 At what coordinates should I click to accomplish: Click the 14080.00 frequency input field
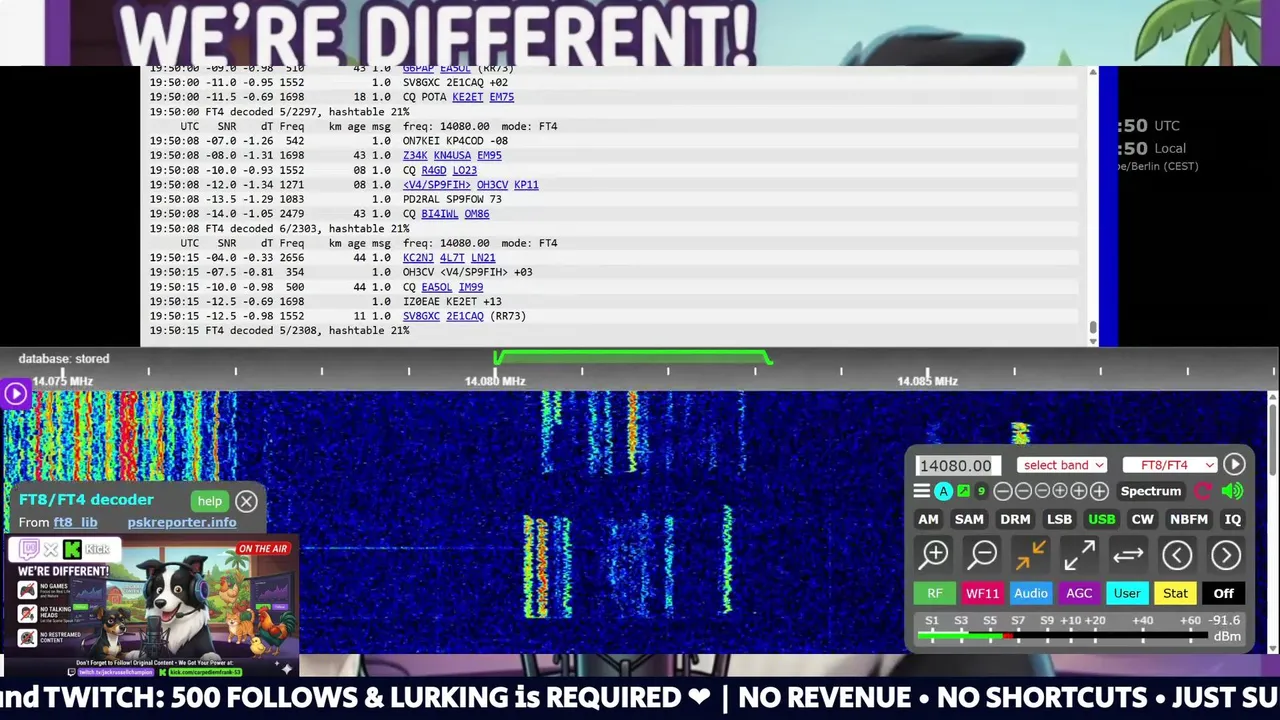tap(958, 465)
